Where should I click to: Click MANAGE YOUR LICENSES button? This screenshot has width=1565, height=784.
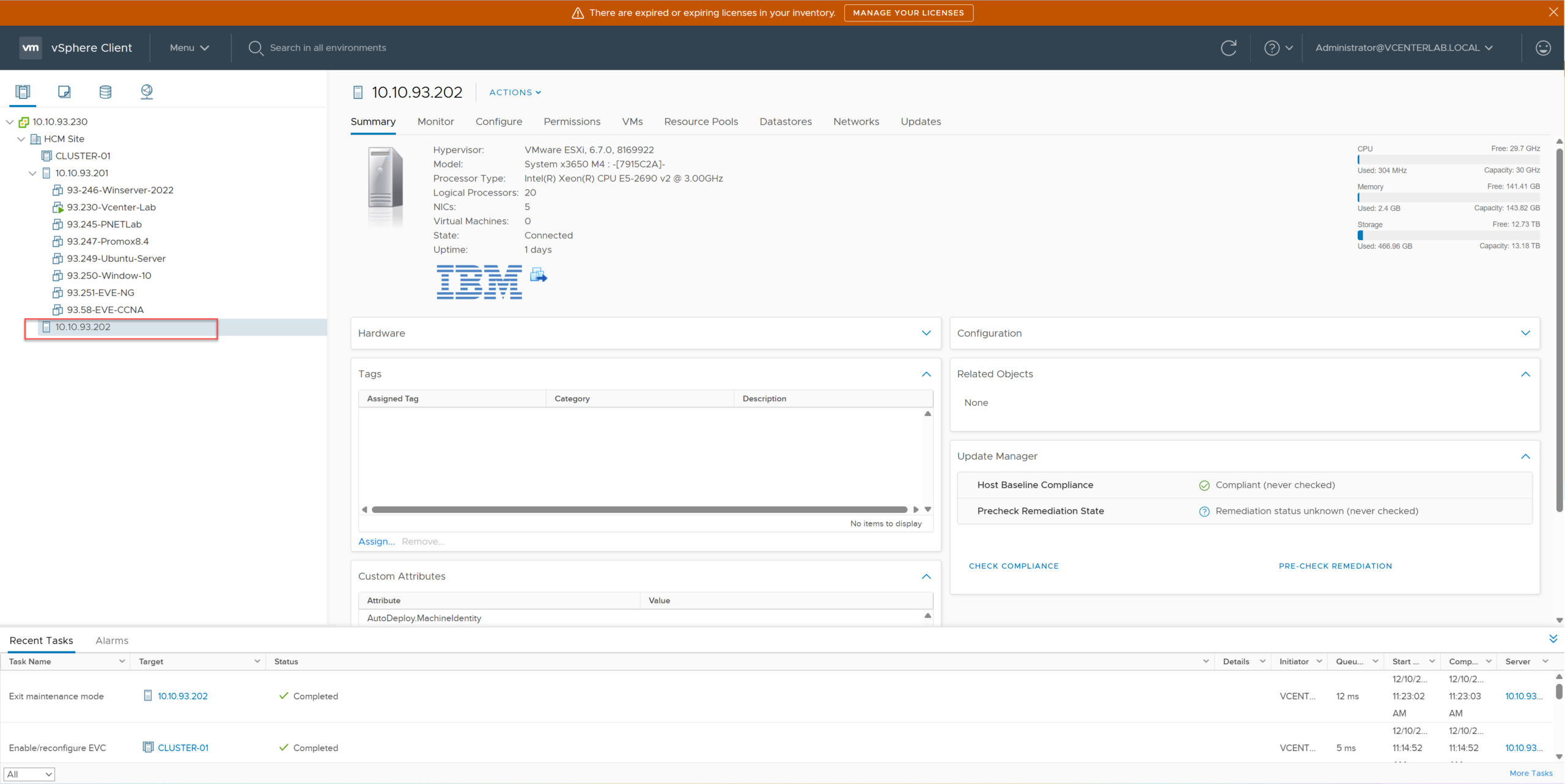click(x=908, y=13)
